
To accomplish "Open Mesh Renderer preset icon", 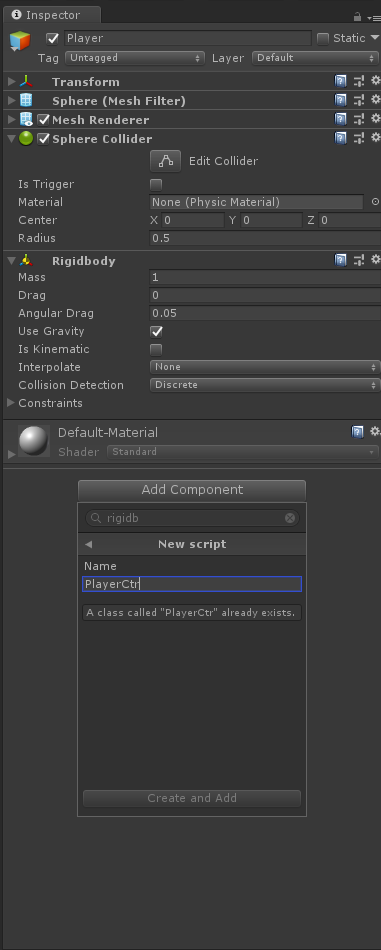I will 359,120.
